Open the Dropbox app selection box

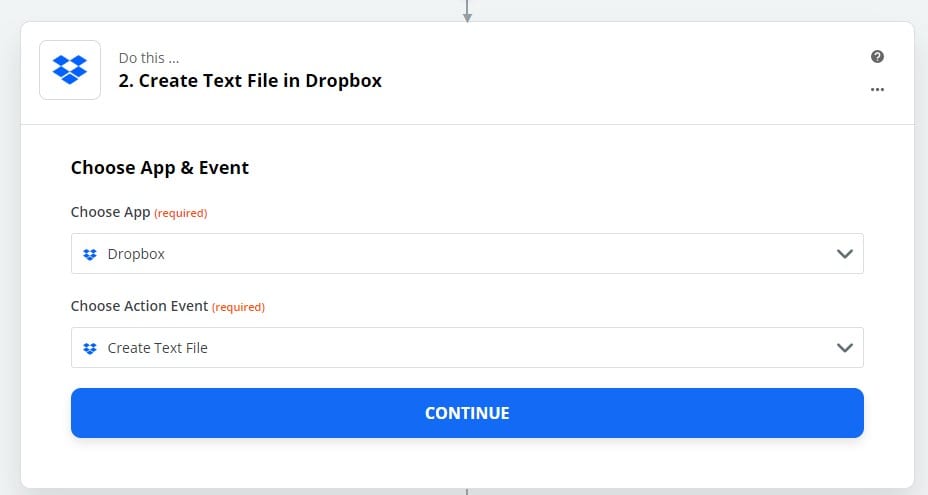pos(467,254)
